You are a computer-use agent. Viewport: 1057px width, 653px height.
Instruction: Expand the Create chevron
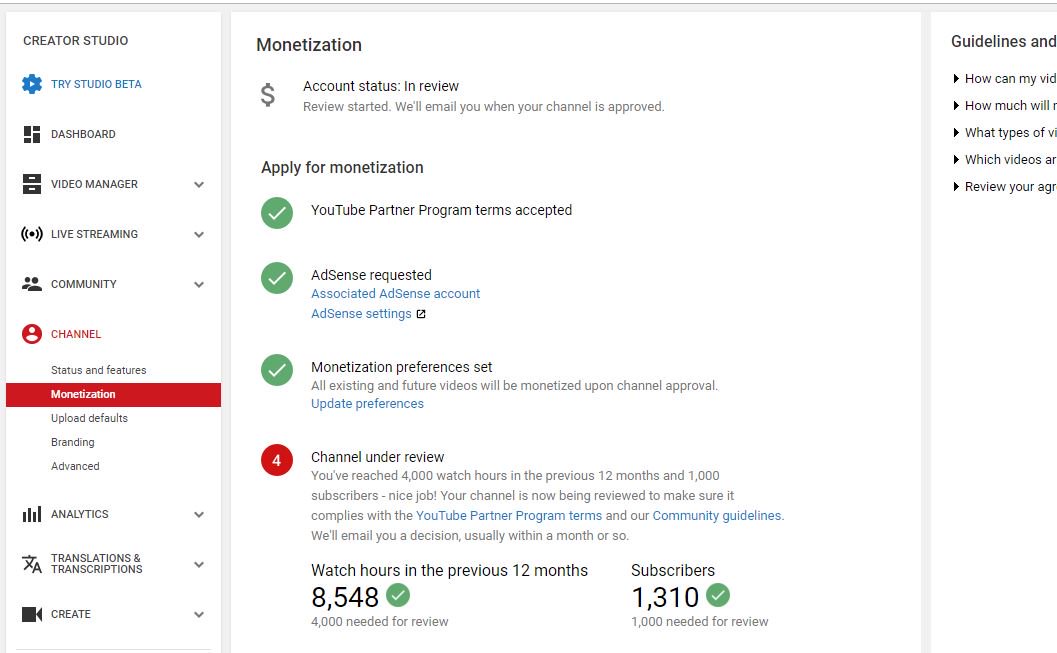click(199, 615)
